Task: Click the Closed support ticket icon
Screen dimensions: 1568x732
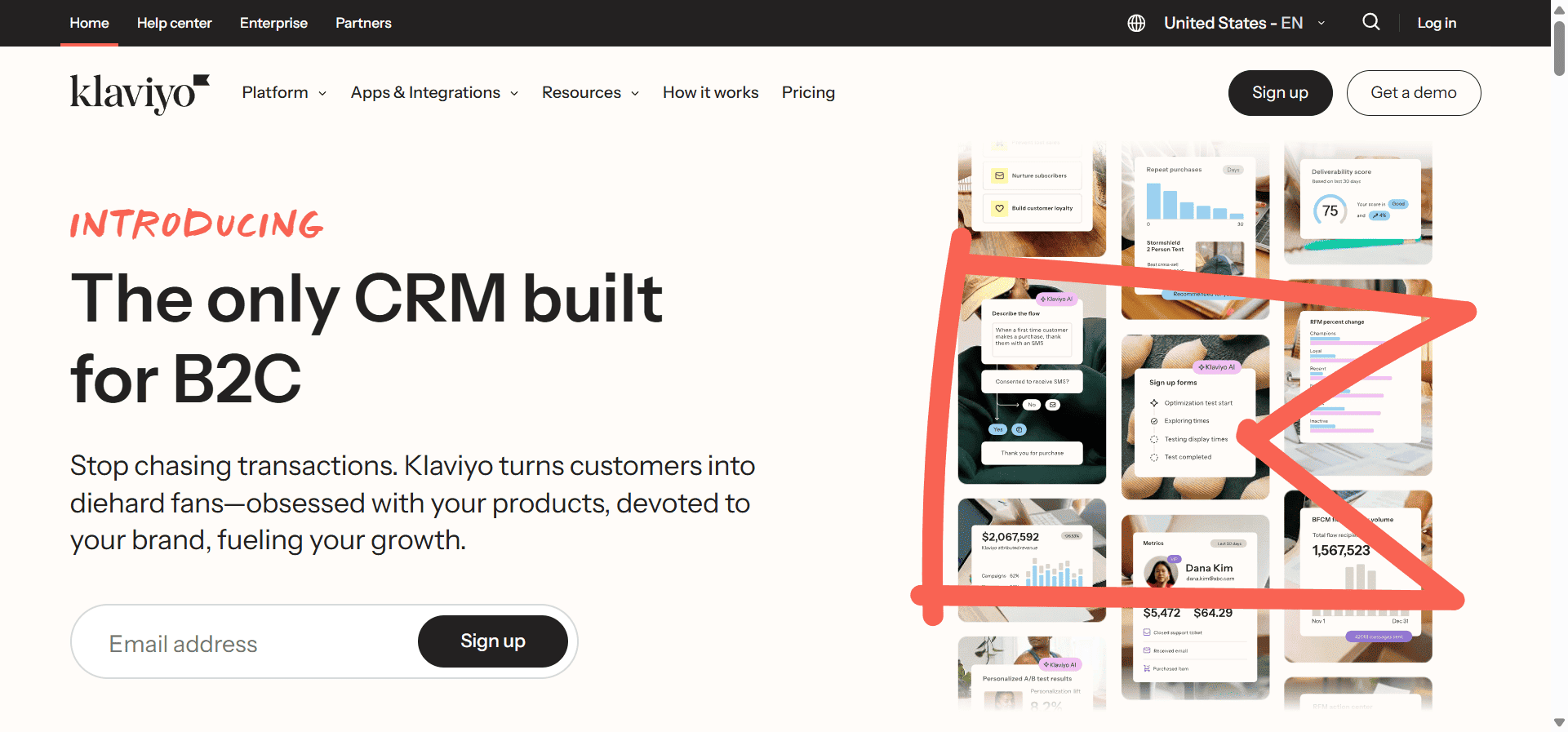Action: 1147,632
